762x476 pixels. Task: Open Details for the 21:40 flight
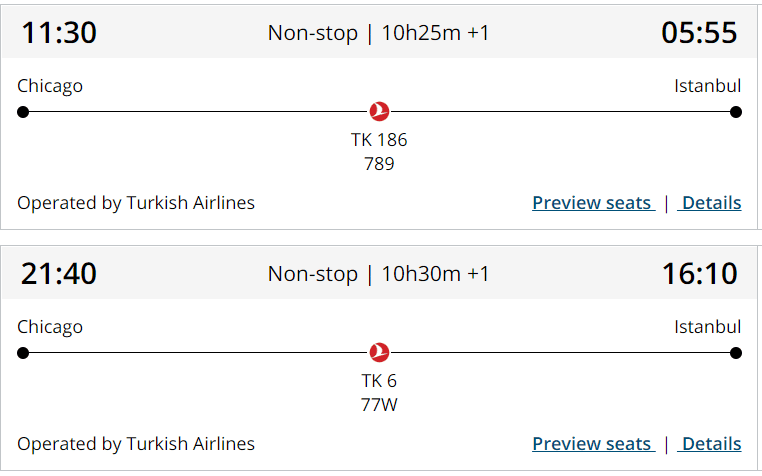coord(711,444)
